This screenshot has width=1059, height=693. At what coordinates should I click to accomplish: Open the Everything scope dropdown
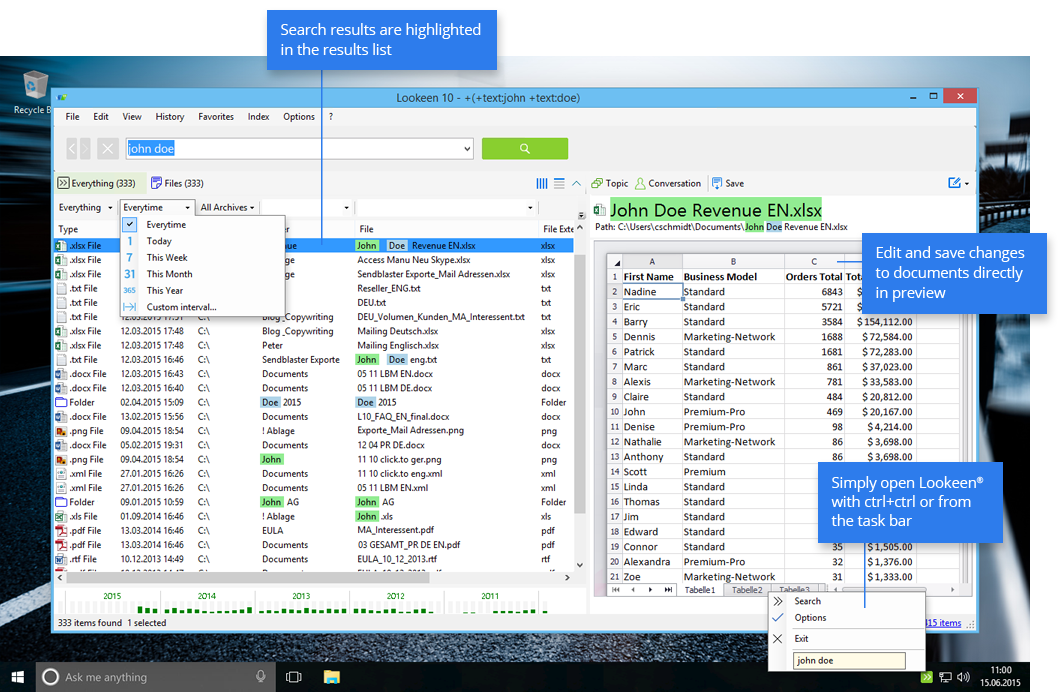click(x=85, y=208)
